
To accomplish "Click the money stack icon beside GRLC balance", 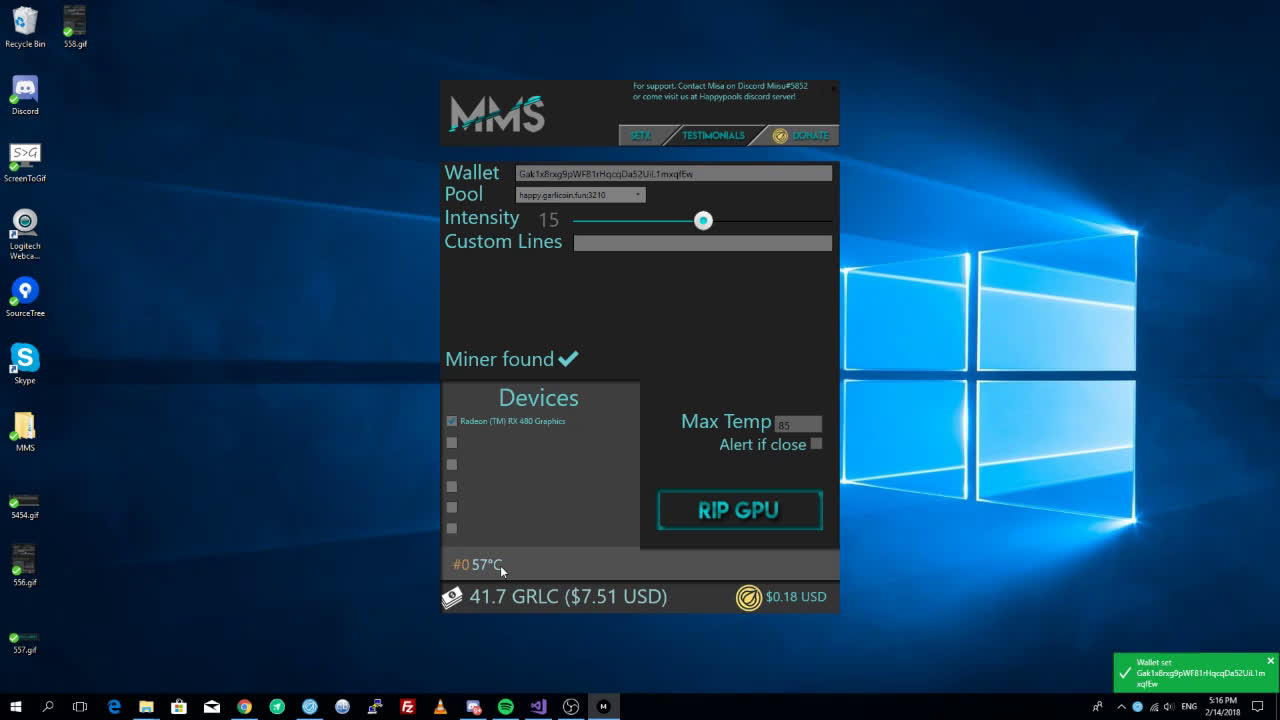I will point(452,596).
